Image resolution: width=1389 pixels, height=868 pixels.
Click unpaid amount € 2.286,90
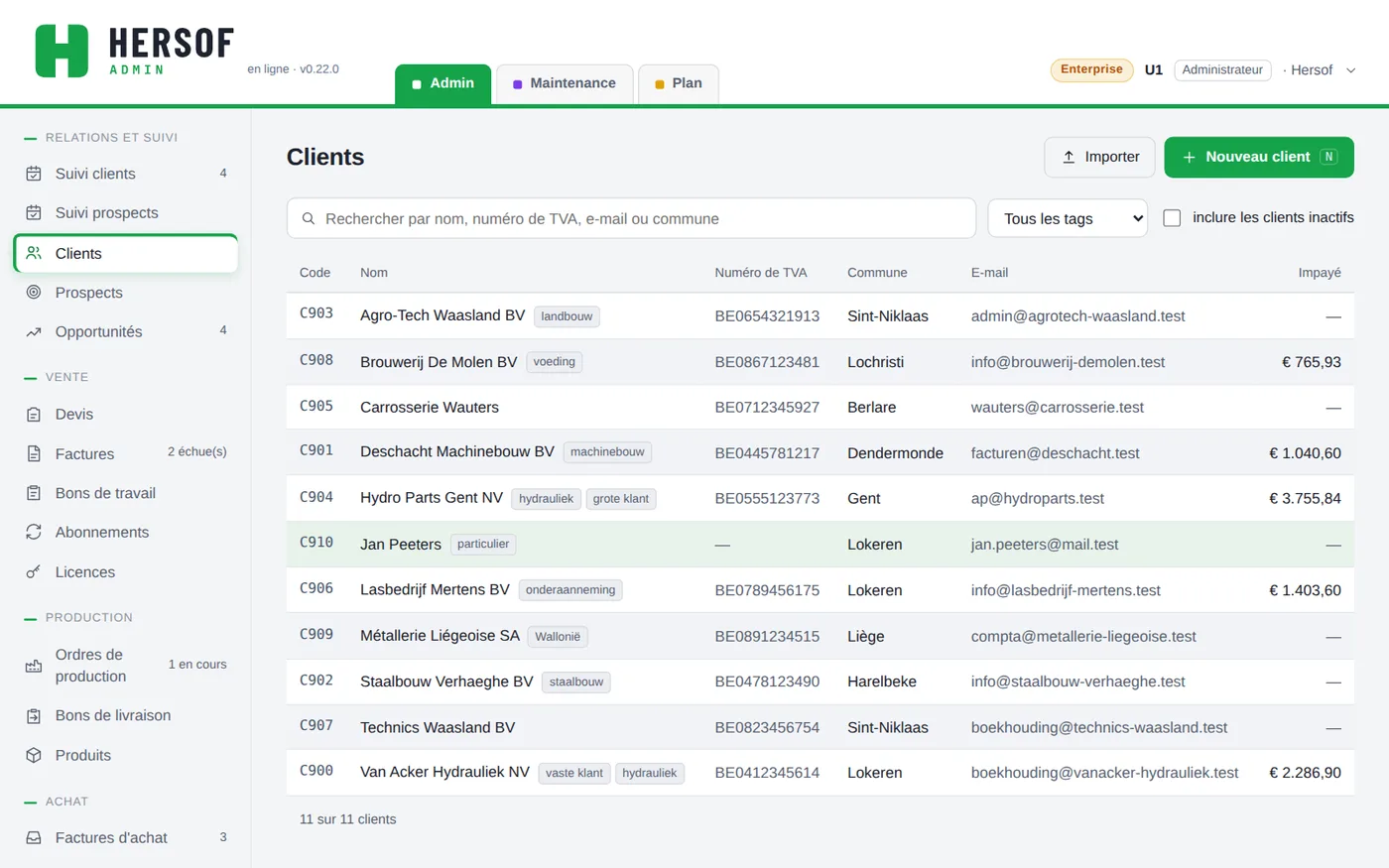tap(1305, 773)
